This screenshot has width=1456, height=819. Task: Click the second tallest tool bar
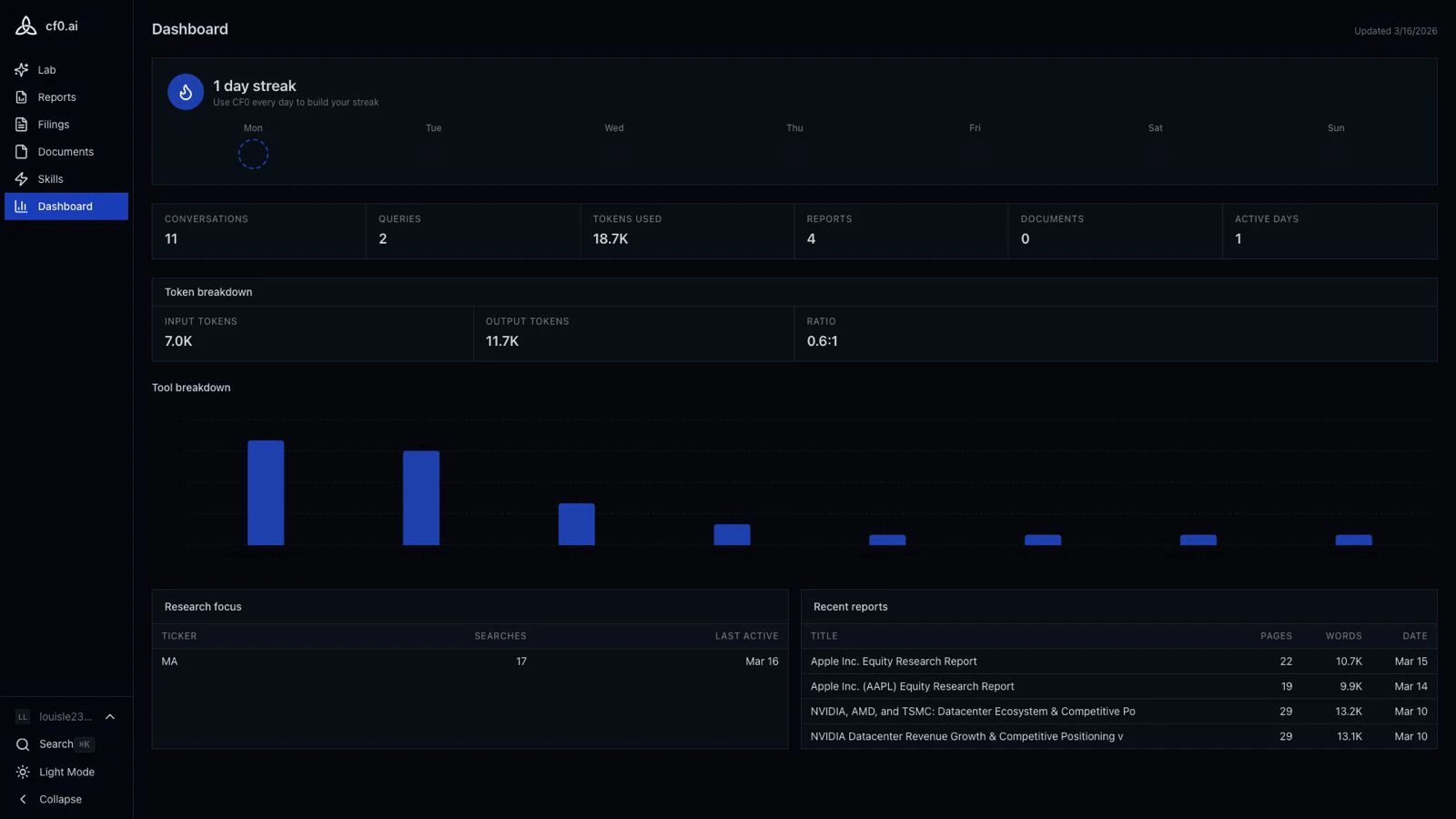421,498
